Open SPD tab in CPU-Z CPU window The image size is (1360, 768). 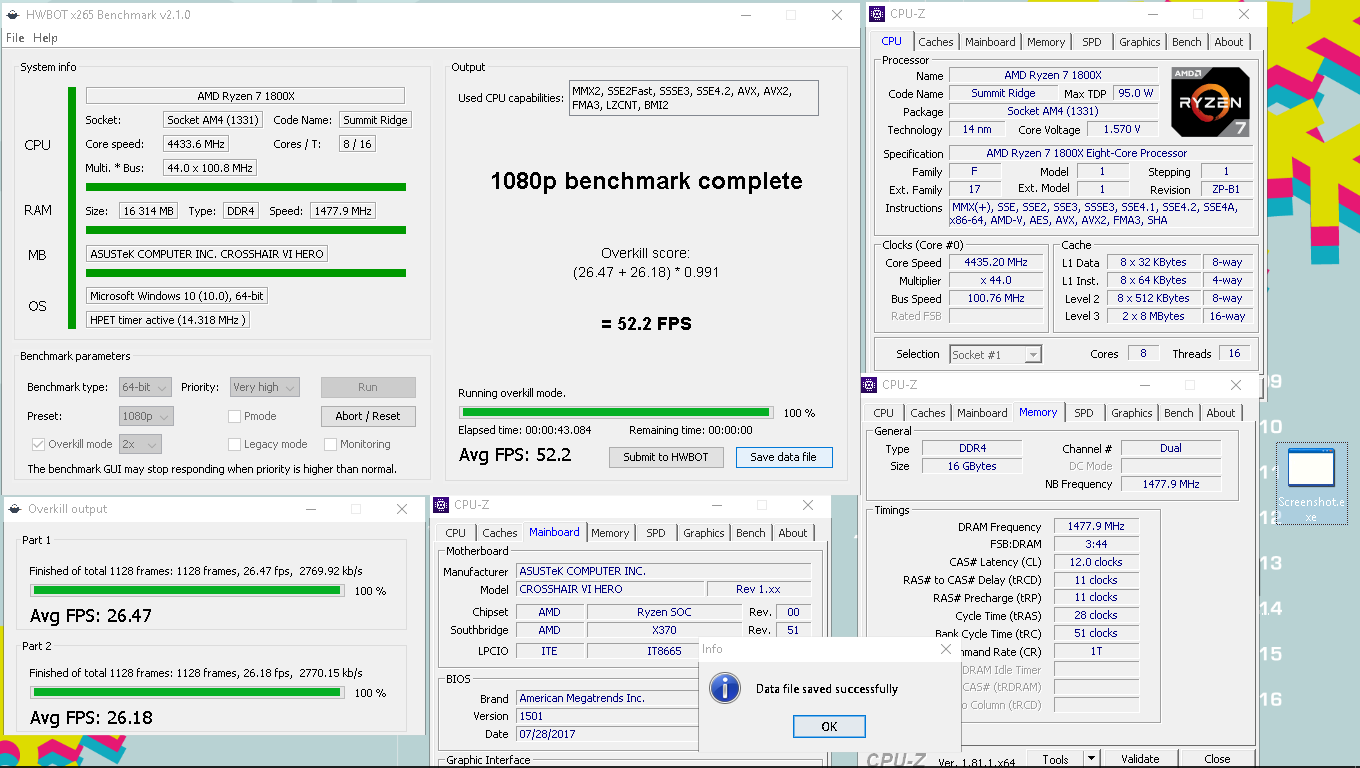pos(1092,42)
